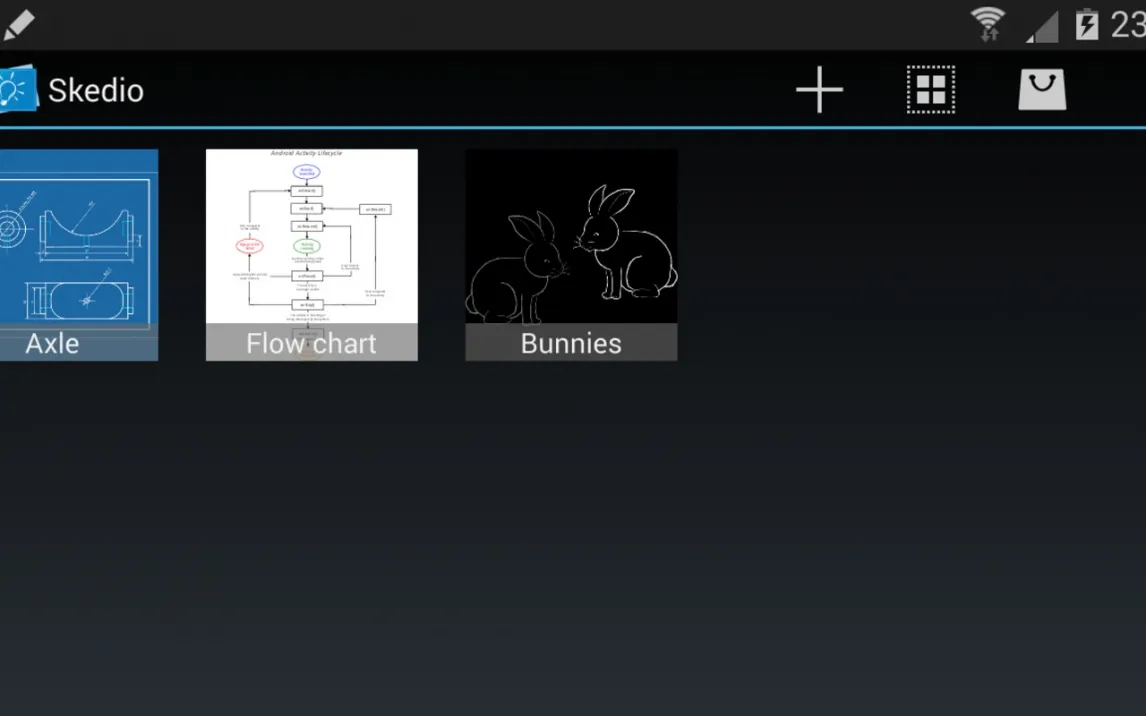The width and height of the screenshot is (1146, 716).
Task: Open the dotted grid selection icon
Action: [x=930, y=90]
